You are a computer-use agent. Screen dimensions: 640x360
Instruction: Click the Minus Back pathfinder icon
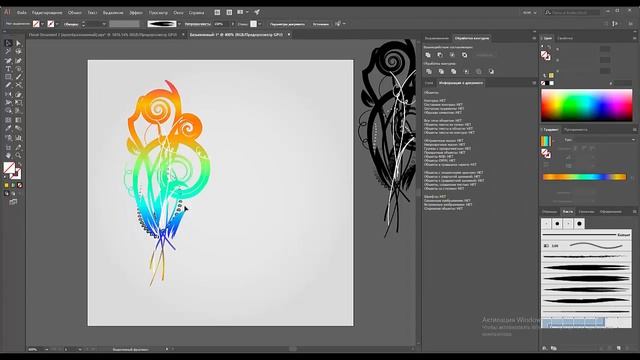coord(491,71)
